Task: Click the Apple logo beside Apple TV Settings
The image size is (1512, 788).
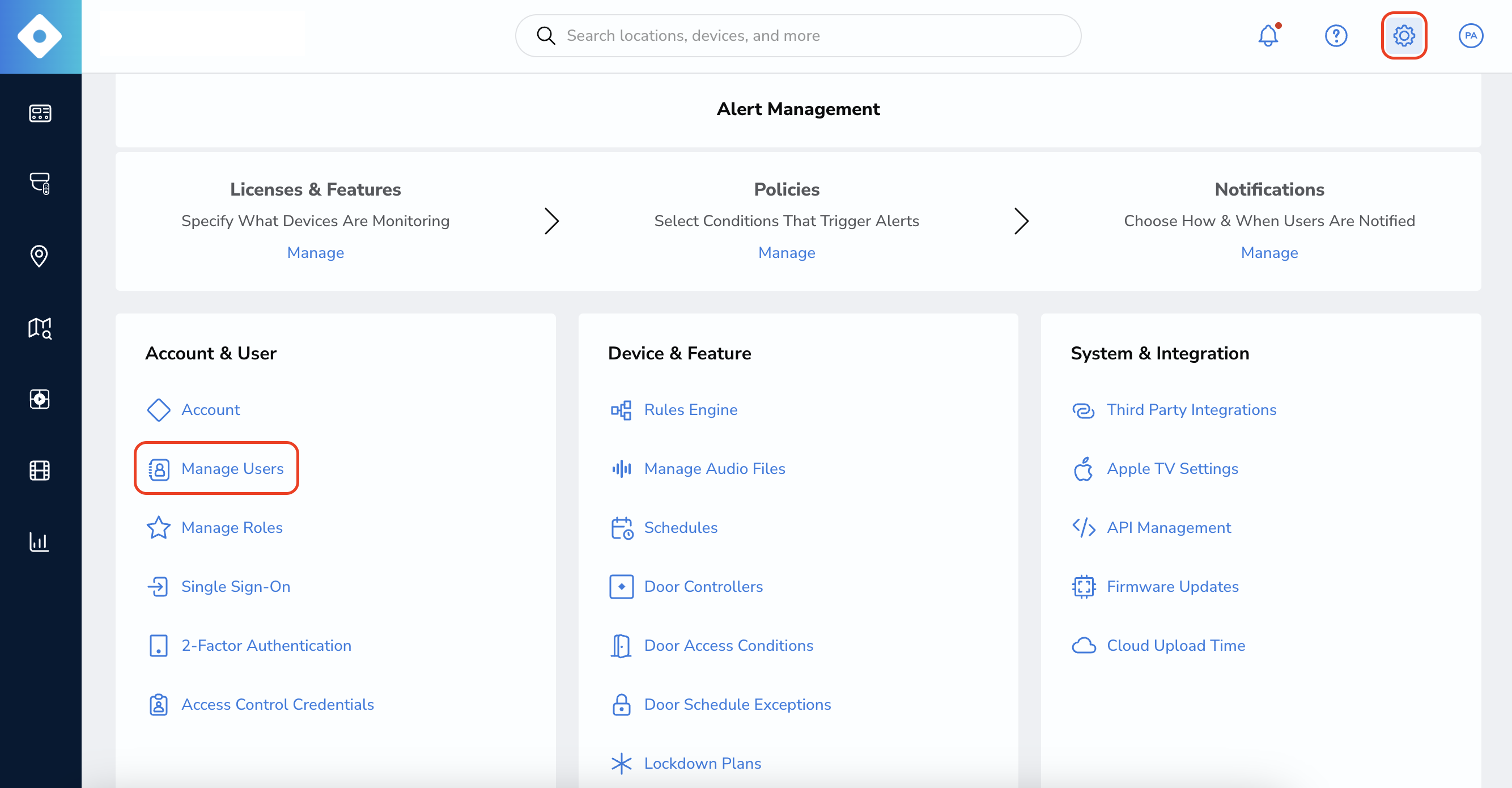Action: point(1084,469)
